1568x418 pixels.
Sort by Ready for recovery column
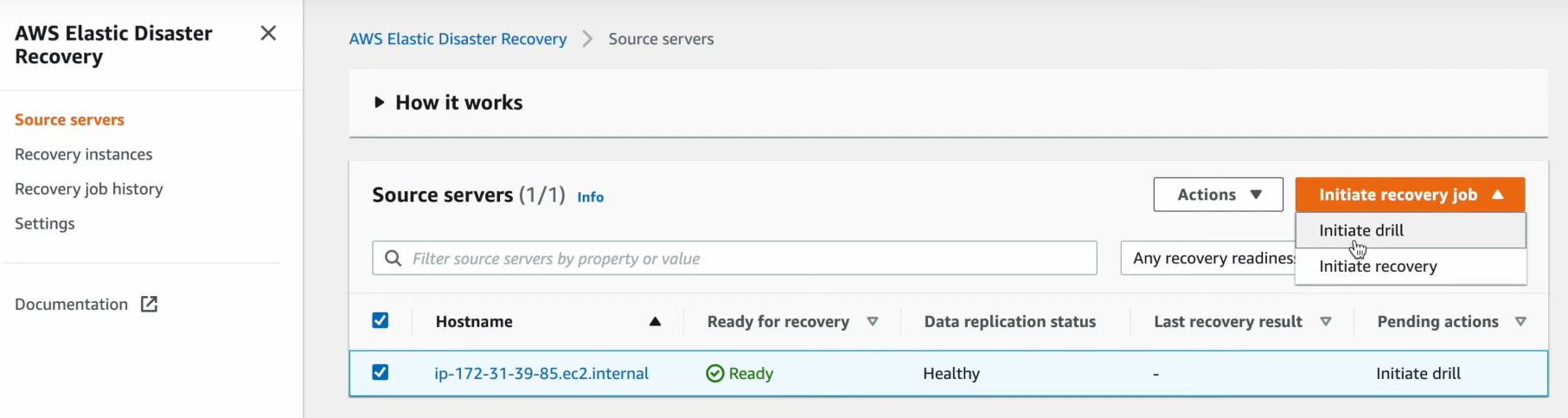[x=778, y=322]
